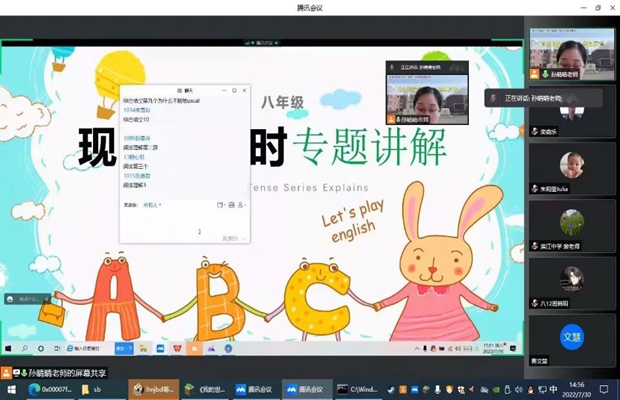Click the shared screen's Windows Start button
The image size is (620, 400).
click(x=9, y=348)
